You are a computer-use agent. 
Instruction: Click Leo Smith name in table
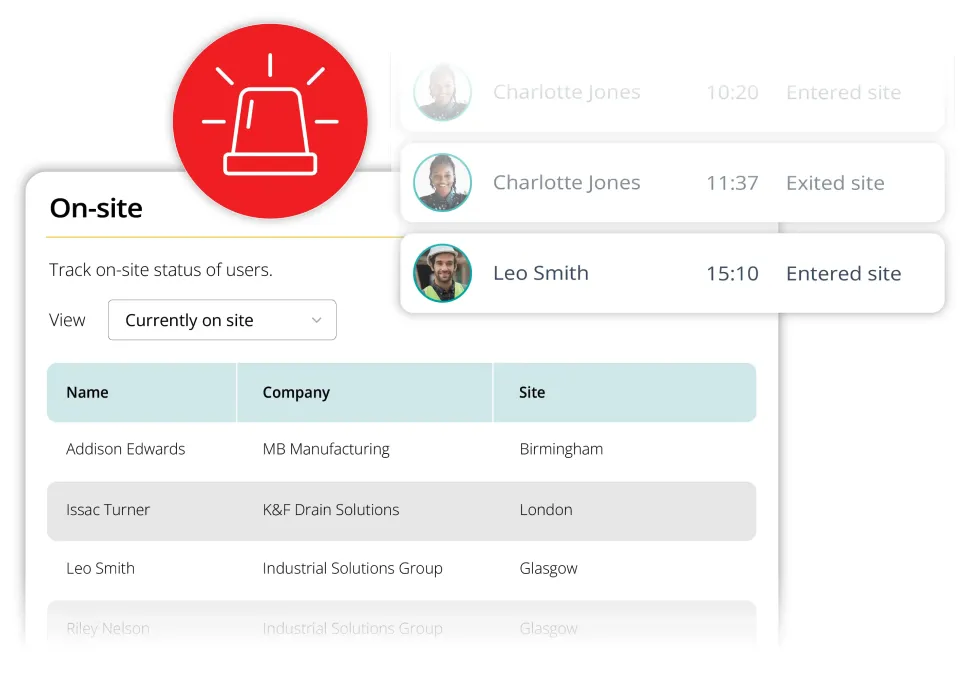[x=100, y=568]
